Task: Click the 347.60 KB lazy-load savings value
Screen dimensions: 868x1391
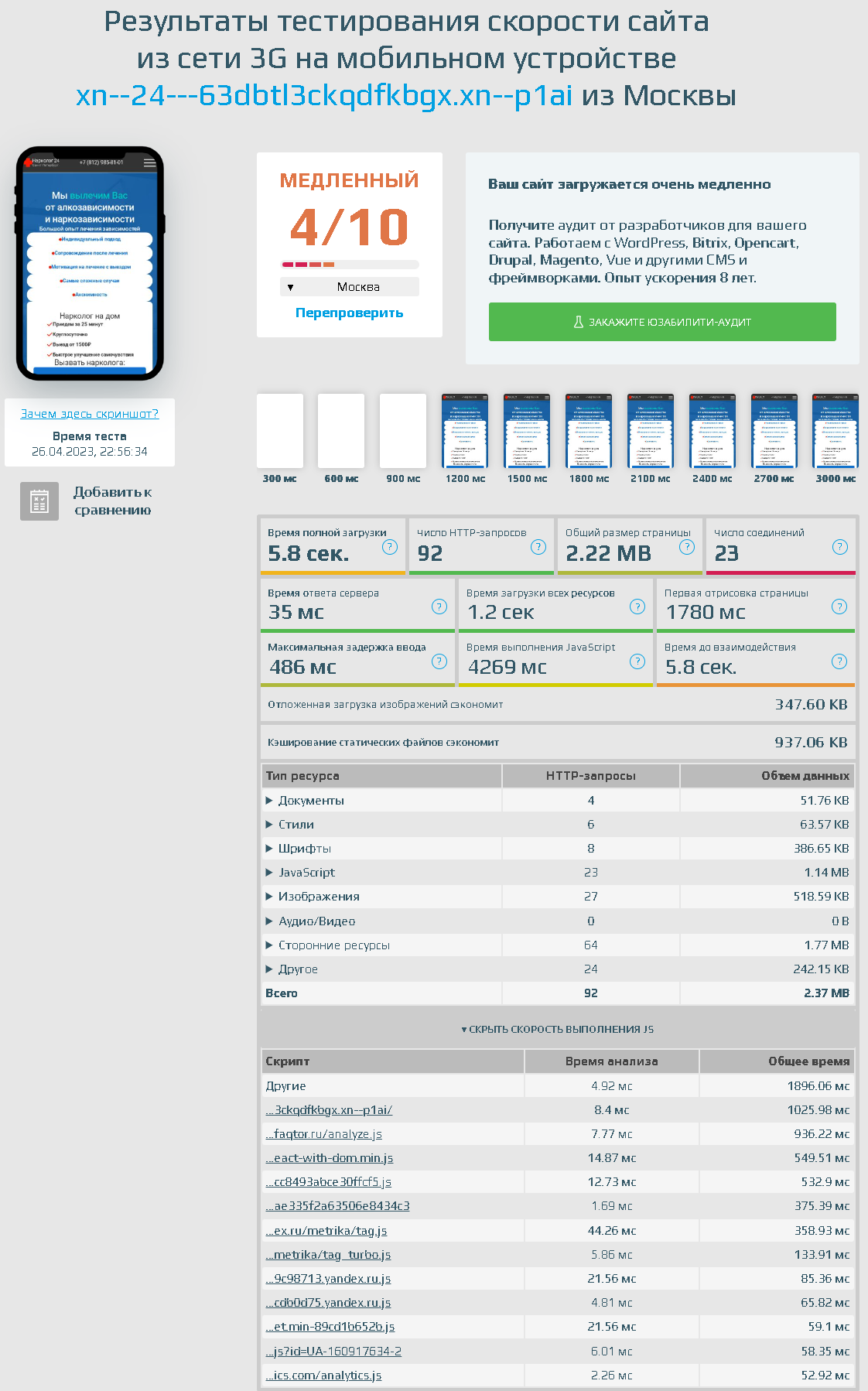Action: [812, 705]
